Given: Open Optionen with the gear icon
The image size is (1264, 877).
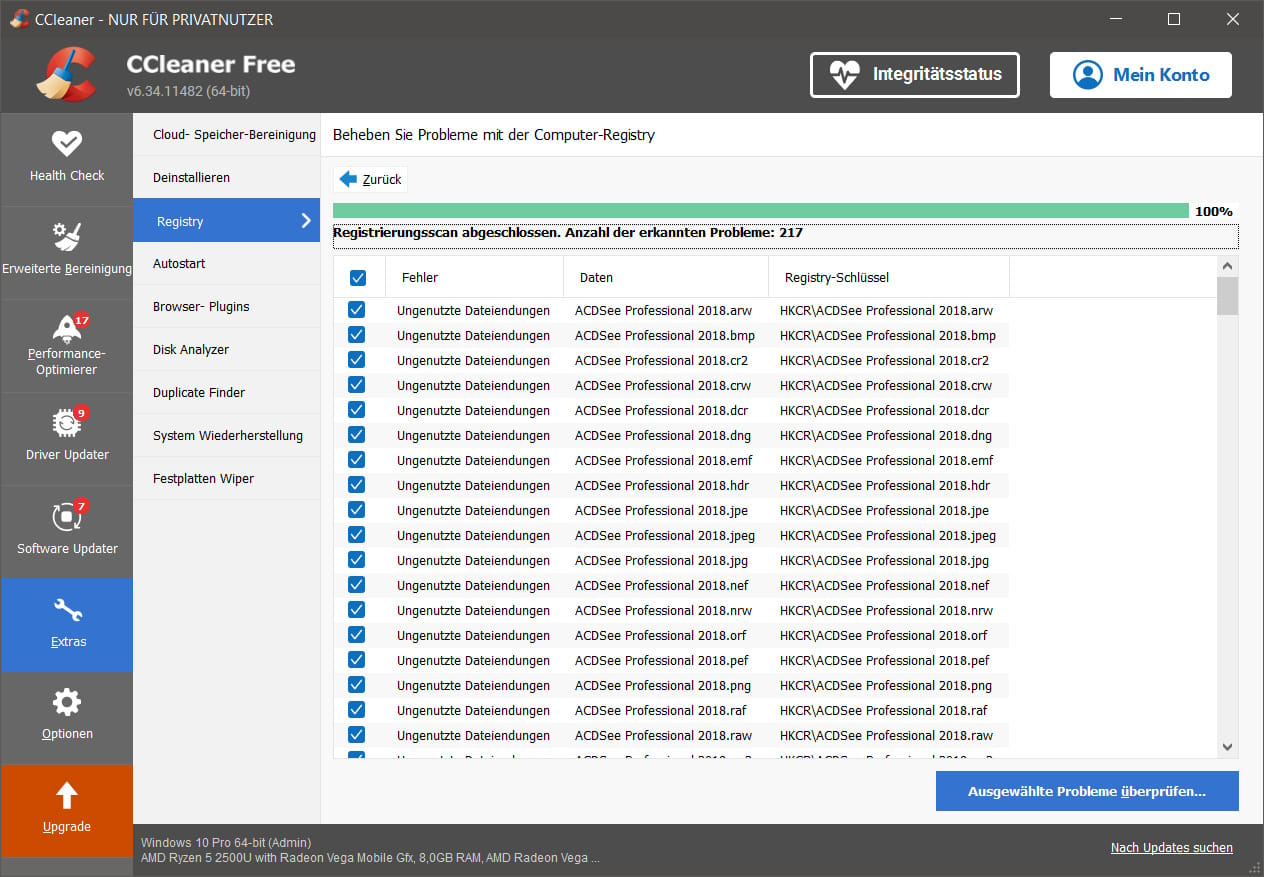Looking at the screenshot, I should [x=66, y=702].
